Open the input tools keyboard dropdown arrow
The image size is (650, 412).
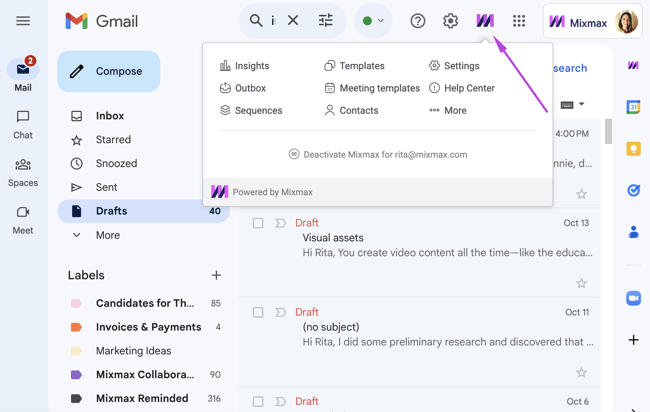pos(582,104)
